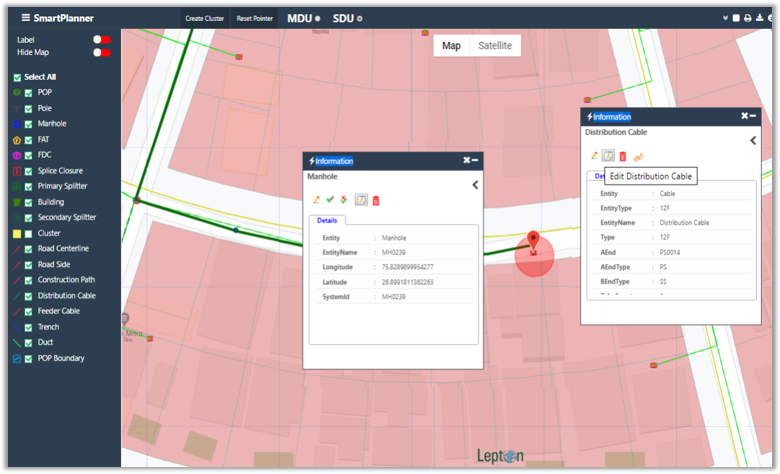Open the SmartPlanner hamburger menu
The image size is (780, 474).
(25, 18)
